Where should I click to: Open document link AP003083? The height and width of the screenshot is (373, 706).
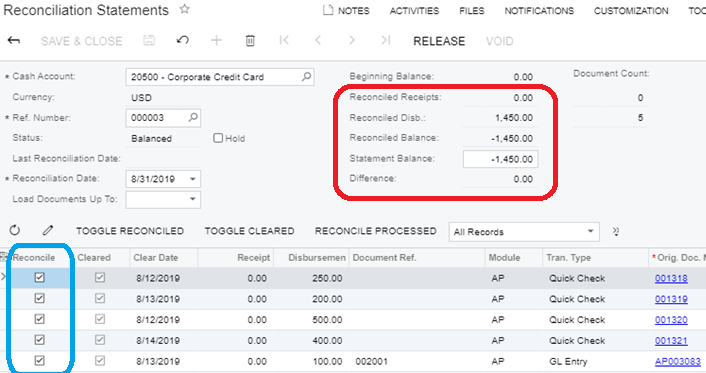(678, 361)
